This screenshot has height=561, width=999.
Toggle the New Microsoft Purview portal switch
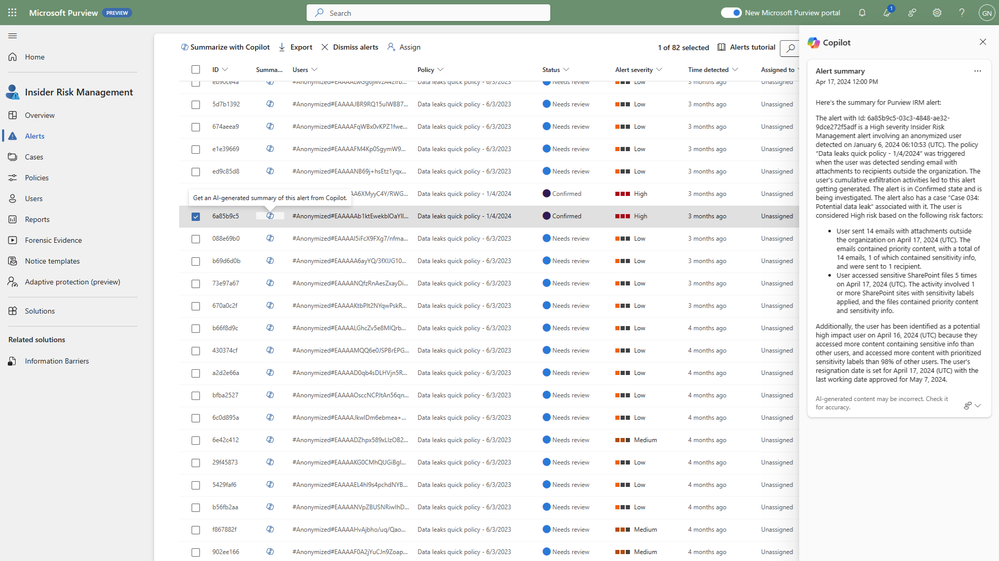(731, 13)
